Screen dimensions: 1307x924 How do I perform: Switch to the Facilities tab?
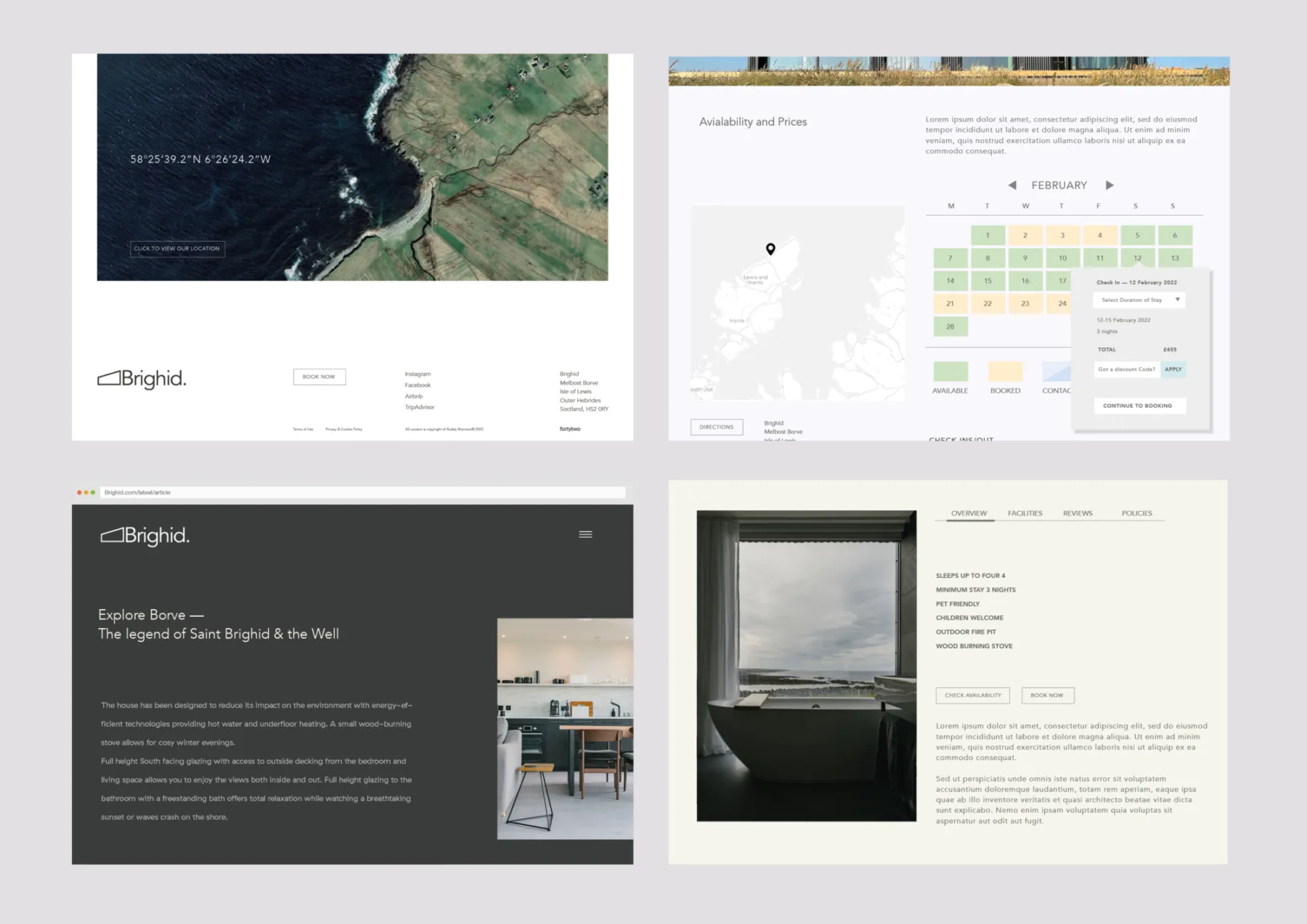click(1025, 513)
